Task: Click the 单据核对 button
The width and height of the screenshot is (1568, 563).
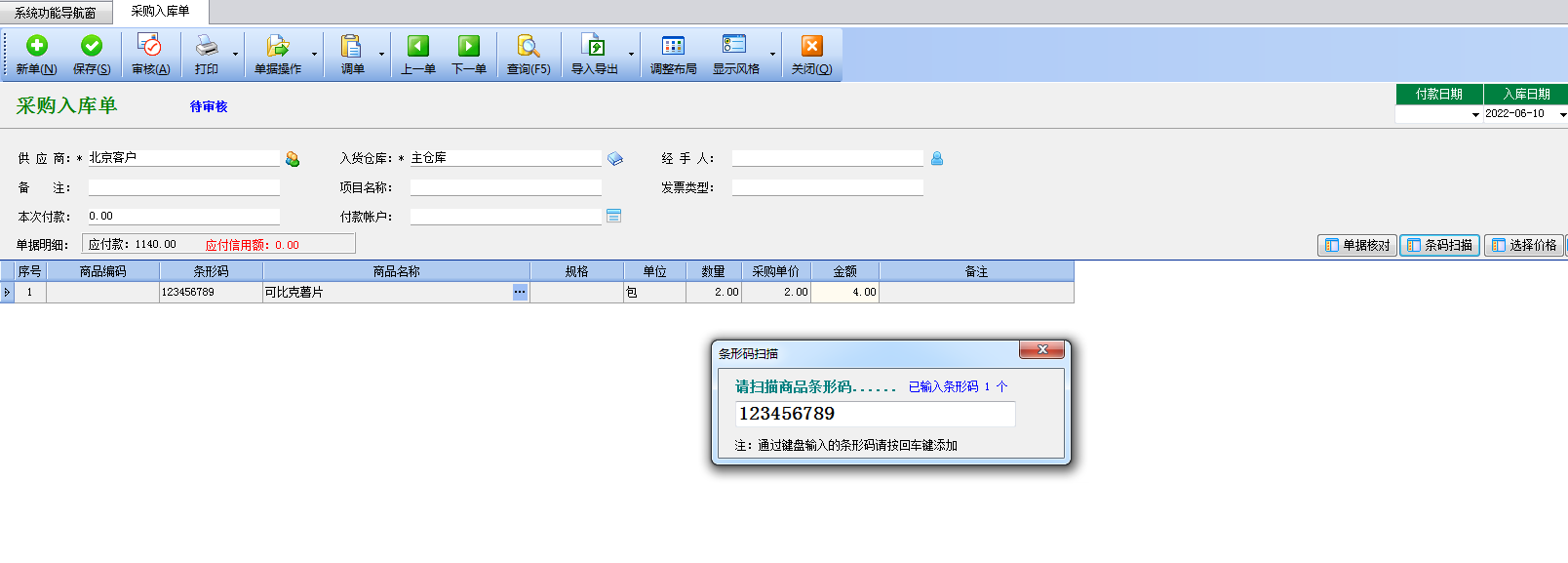Action: click(x=1356, y=246)
